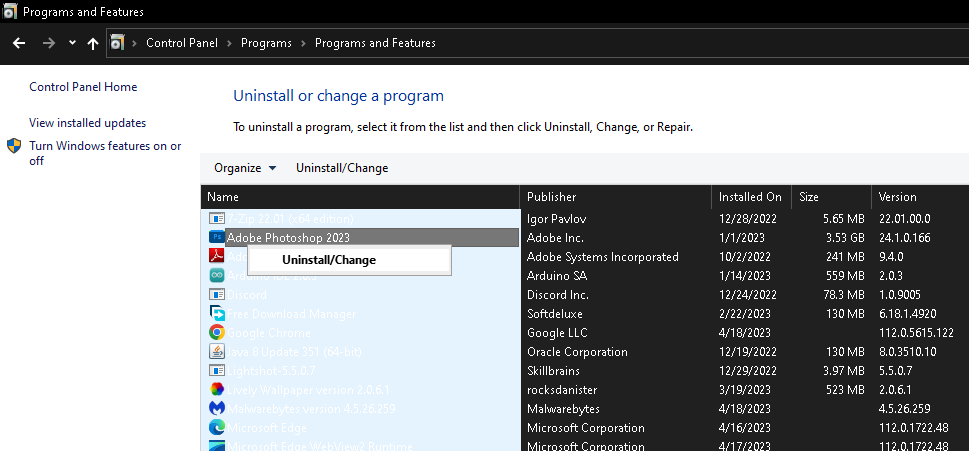969x451 pixels.
Task: Select the Microsoft Edge entry name
Action: point(267,428)
